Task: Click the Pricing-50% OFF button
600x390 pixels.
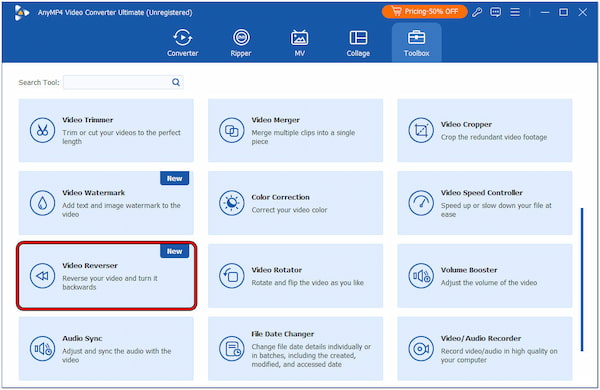Action: coord(425,12)
